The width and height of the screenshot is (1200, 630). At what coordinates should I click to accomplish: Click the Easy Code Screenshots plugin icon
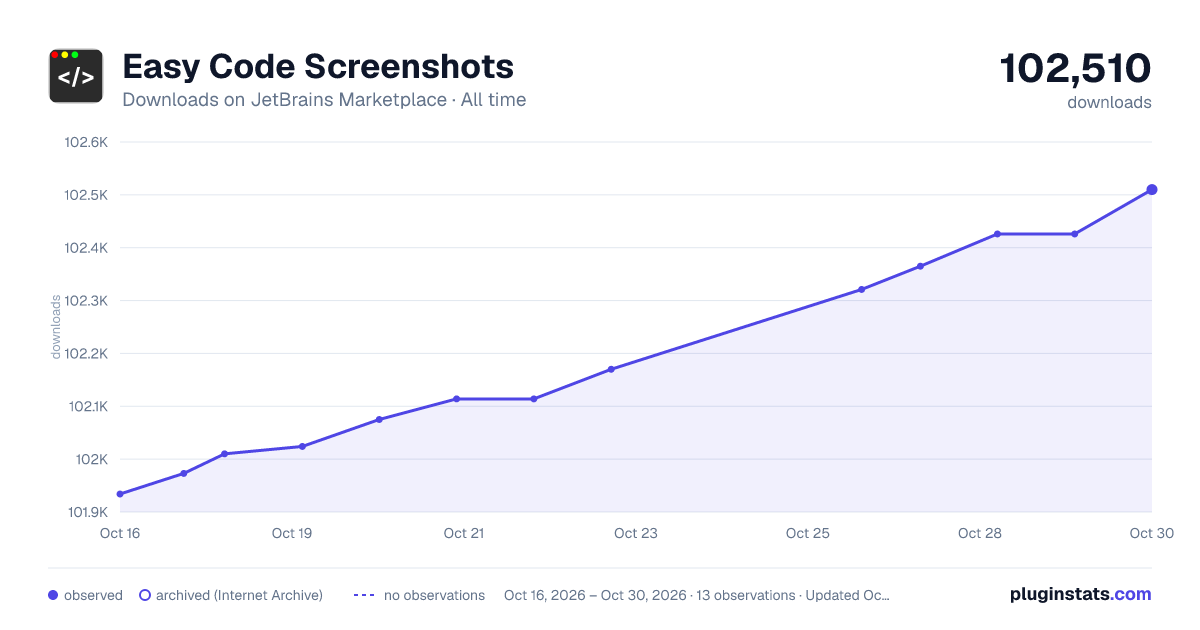(76, 76)
